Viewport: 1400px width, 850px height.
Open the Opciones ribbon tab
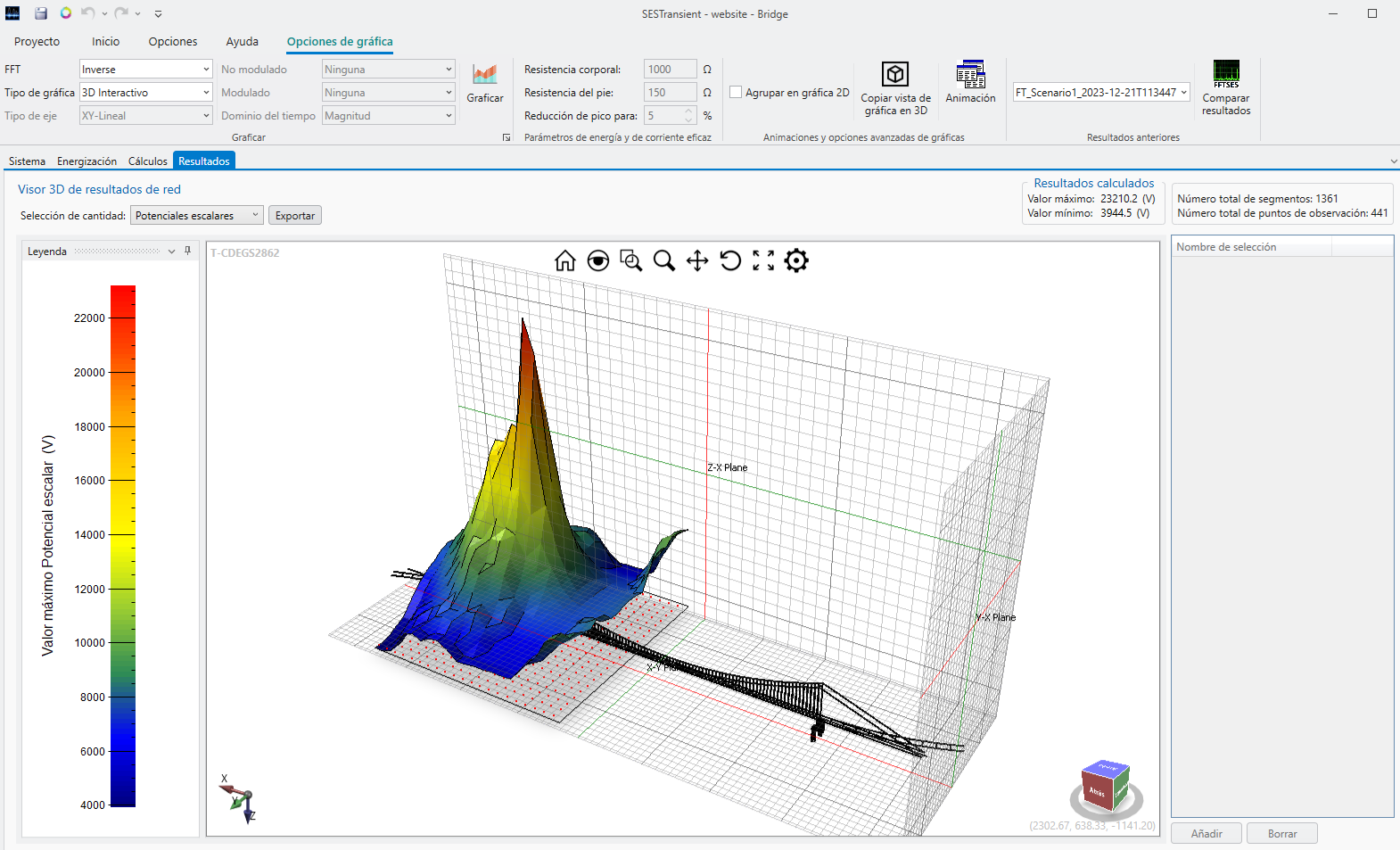[173, 41]
